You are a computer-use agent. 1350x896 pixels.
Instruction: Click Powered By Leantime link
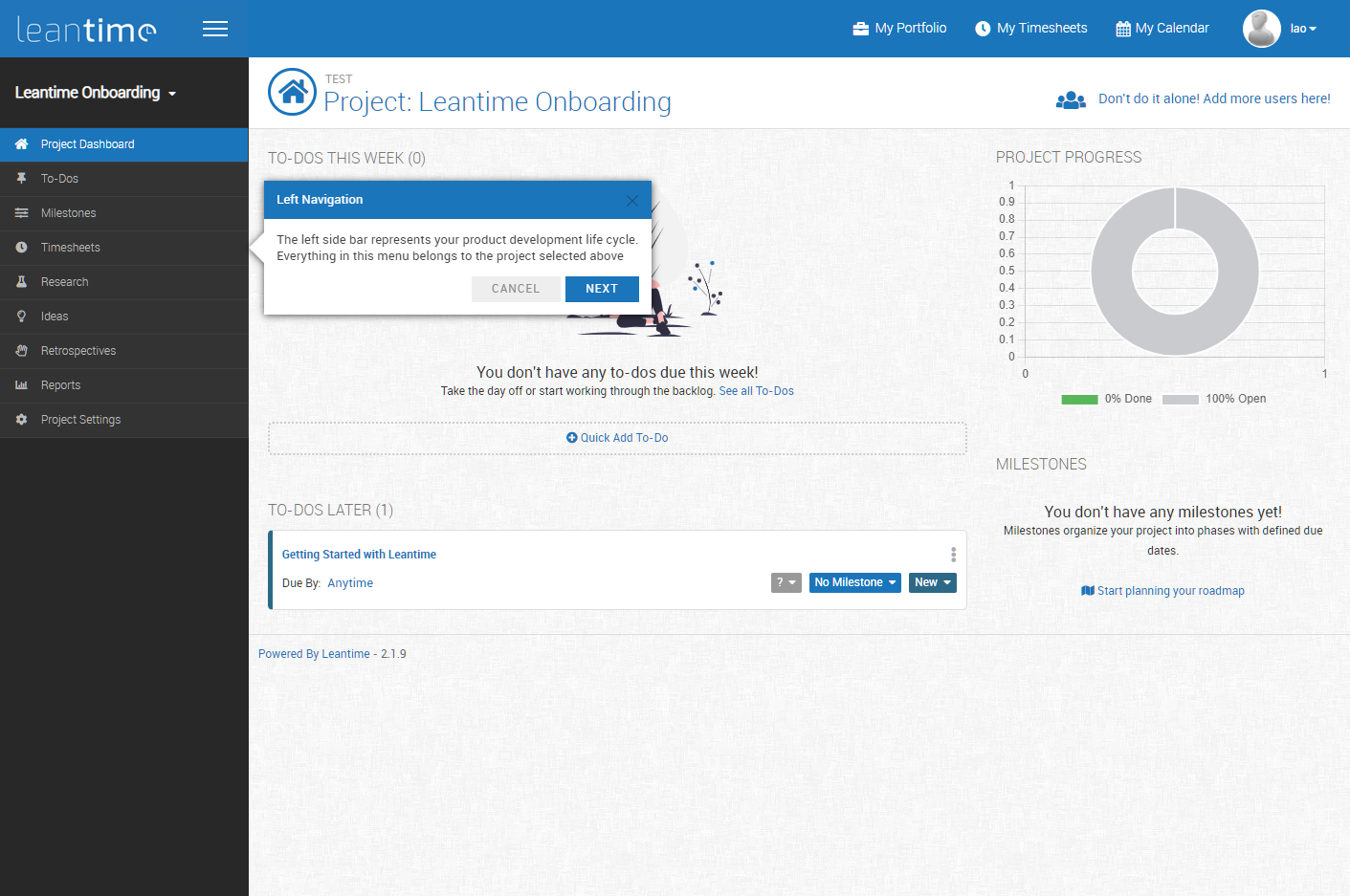314,654
